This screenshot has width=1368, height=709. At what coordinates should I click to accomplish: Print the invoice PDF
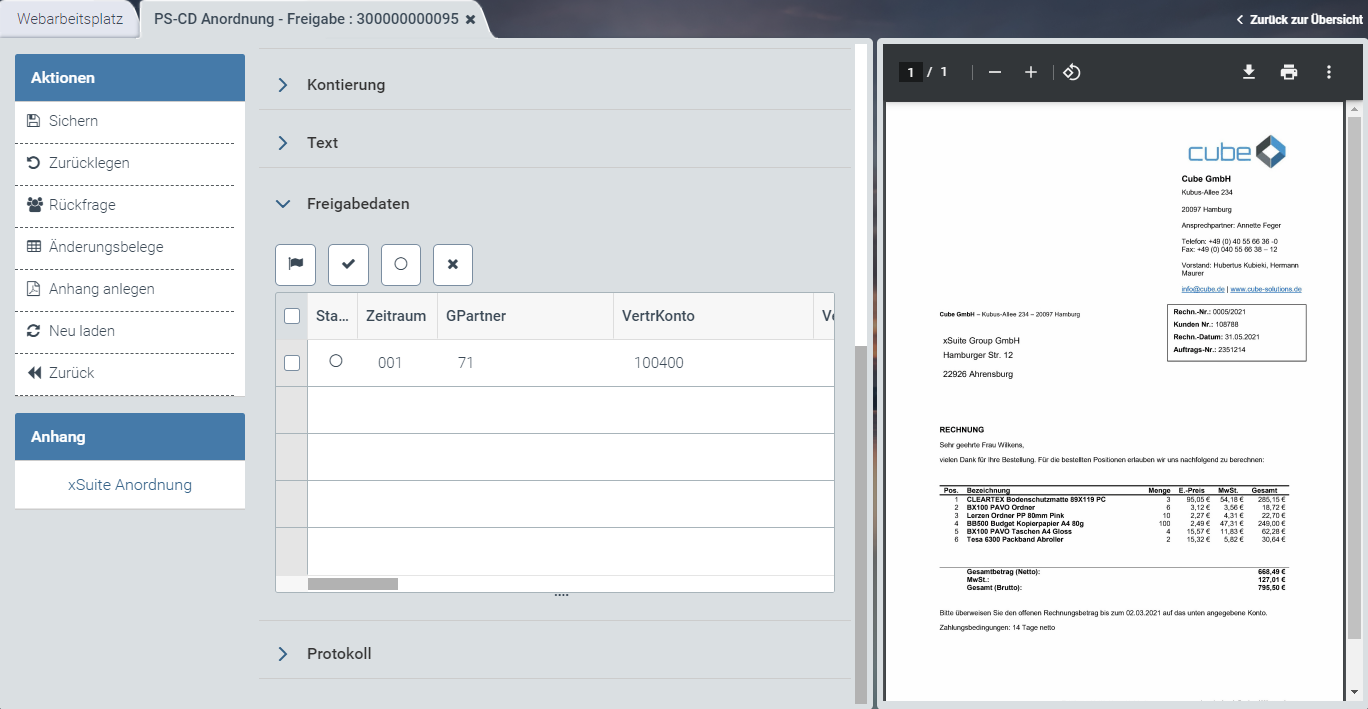[x=1289, y=72]
